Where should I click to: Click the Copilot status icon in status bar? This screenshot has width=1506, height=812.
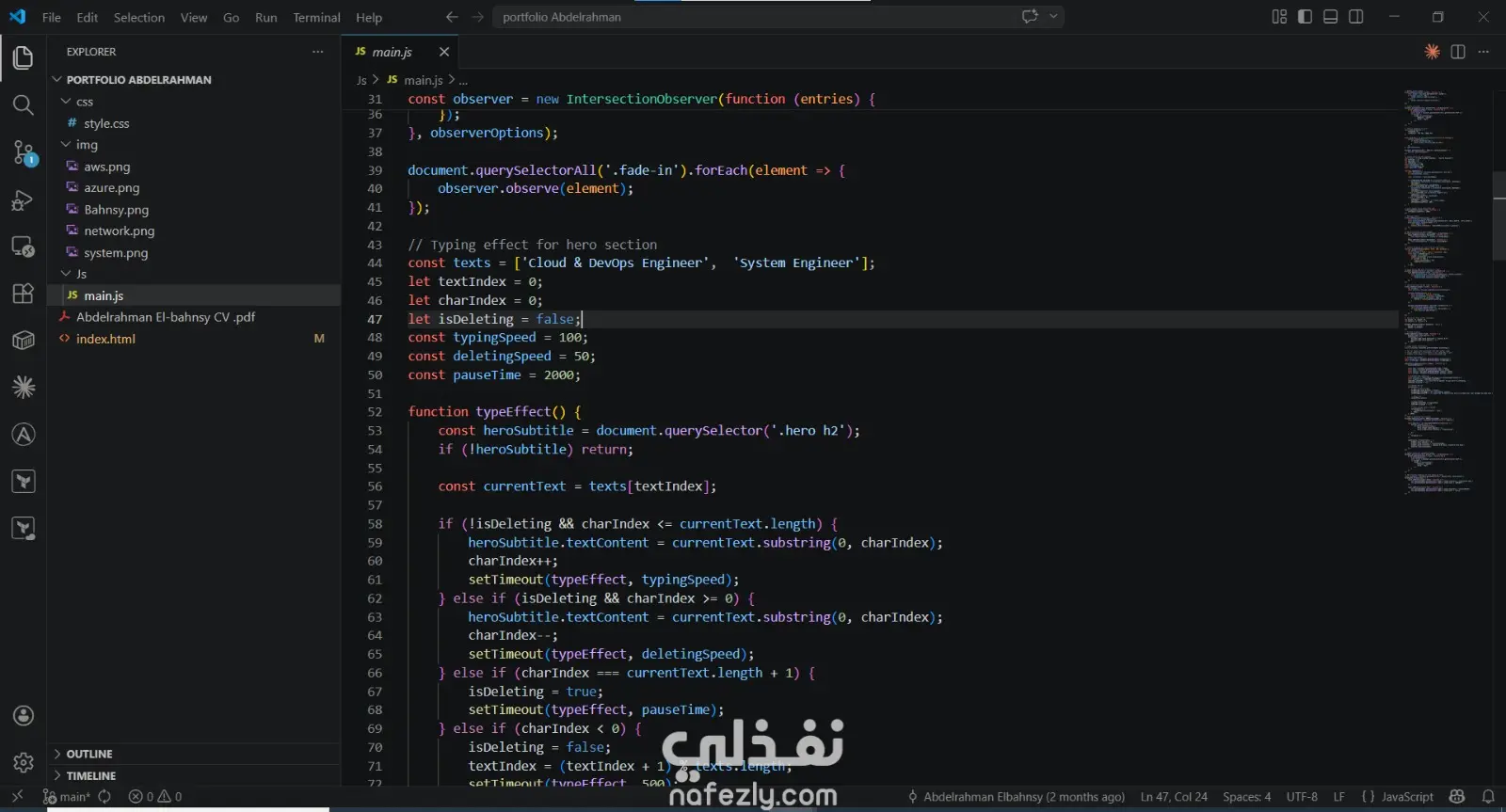click(x=1457, y=797)
